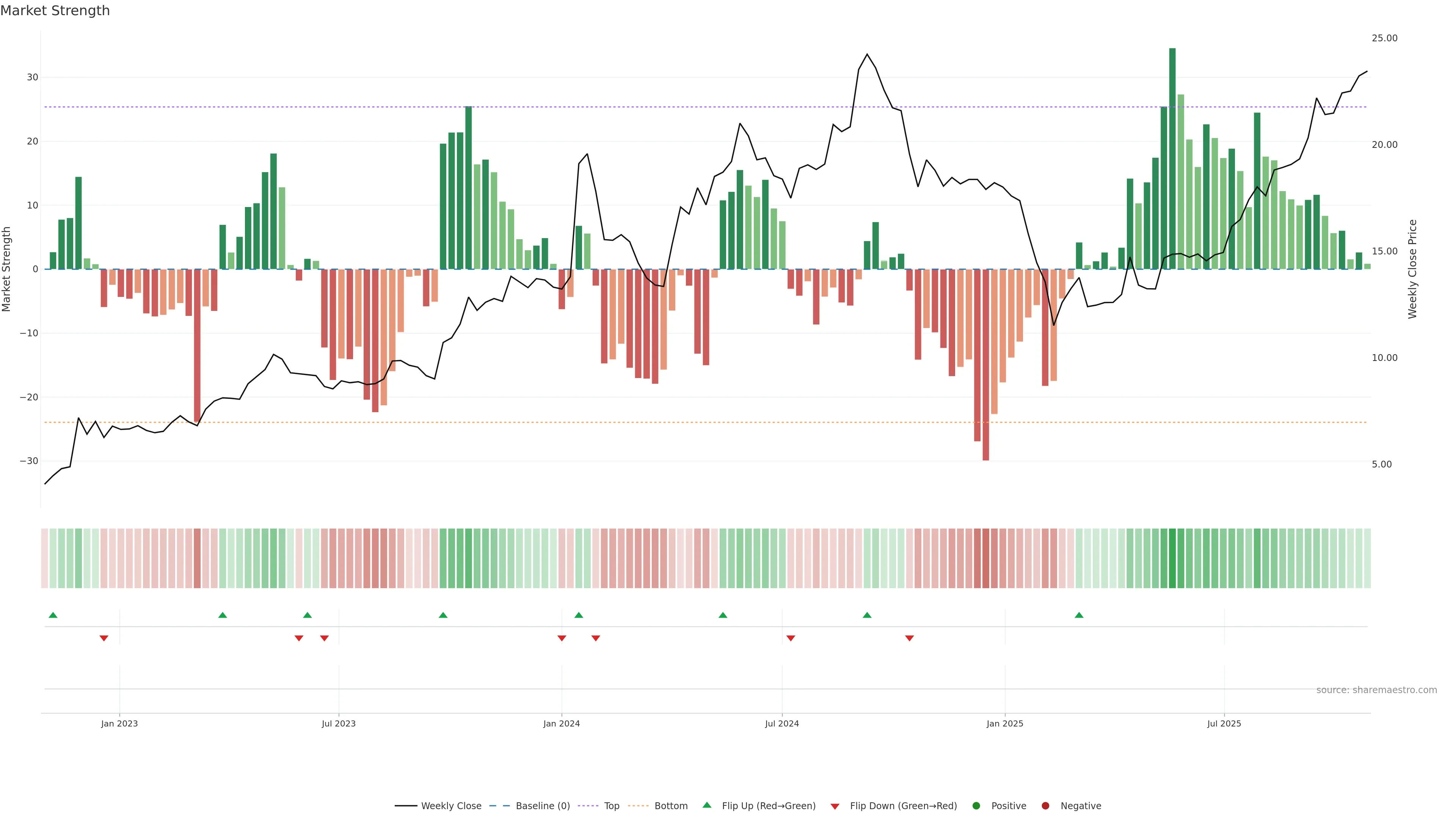Click the last red flip-down marker before Jan 2025
1456x819 pixels.
(x=910, y=638)
